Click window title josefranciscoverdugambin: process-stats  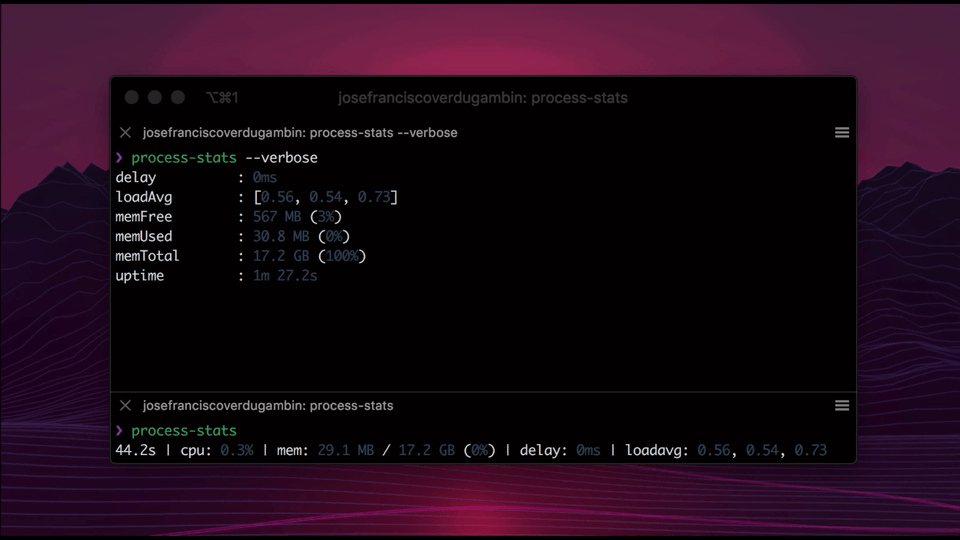[482, 98]
